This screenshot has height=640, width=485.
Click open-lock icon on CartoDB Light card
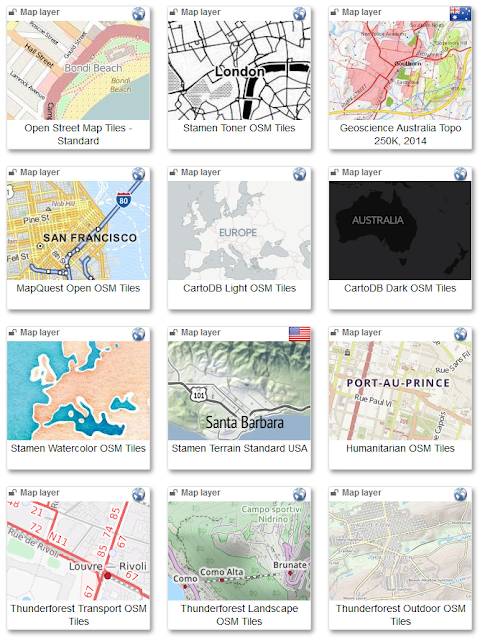[174, 172]
